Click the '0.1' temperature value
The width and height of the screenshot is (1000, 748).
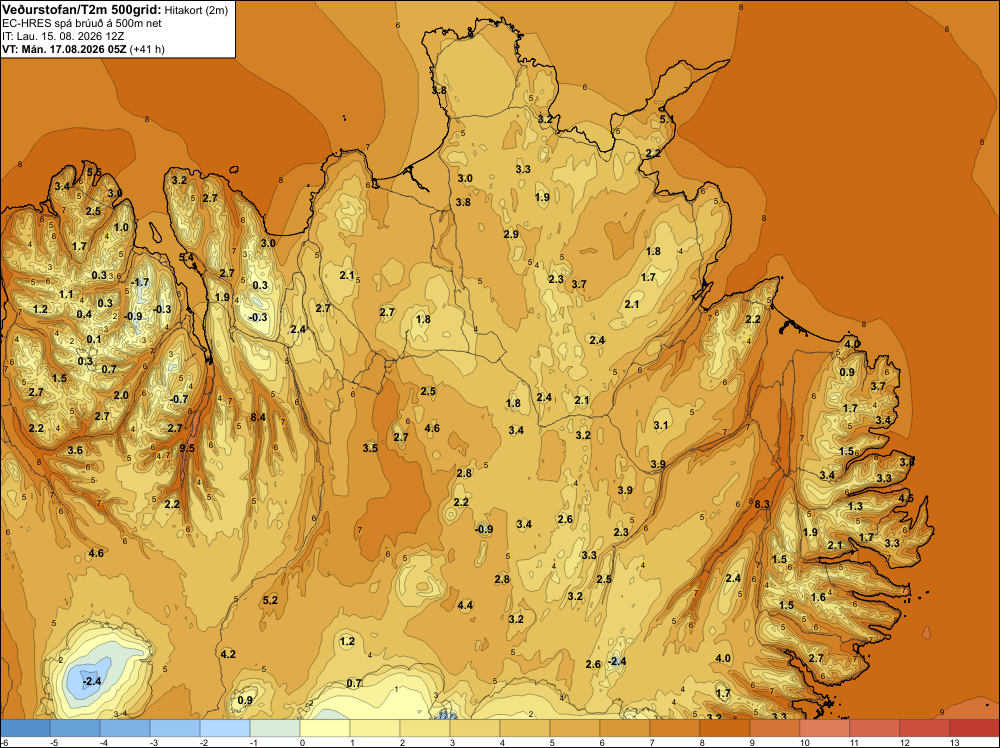tap(94, 339)
